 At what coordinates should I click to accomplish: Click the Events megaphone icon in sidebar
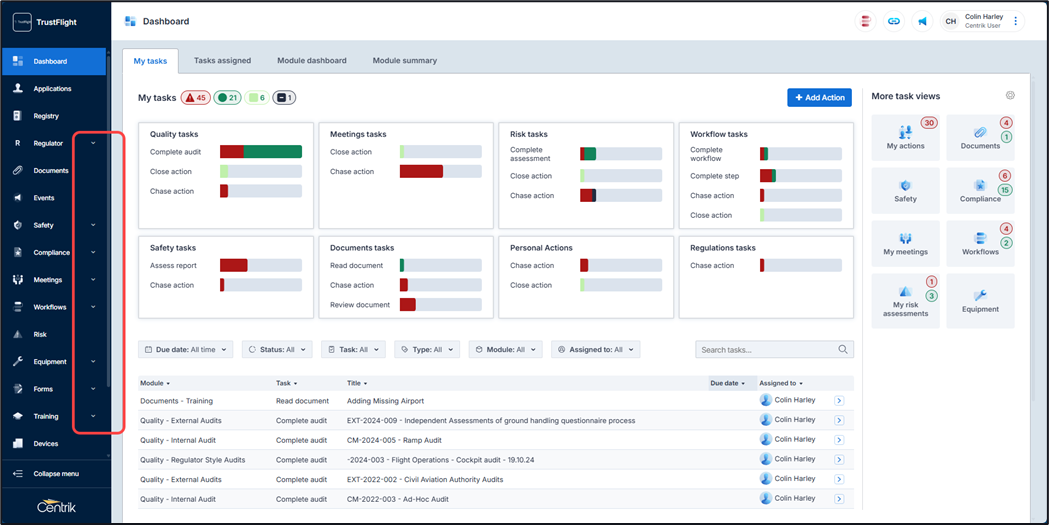18,198
